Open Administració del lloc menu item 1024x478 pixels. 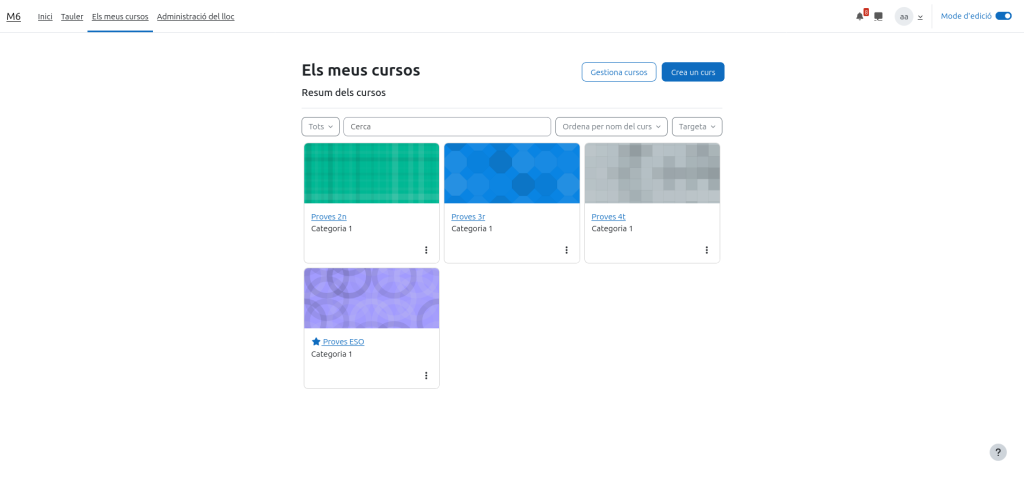(x=195, y=16)
